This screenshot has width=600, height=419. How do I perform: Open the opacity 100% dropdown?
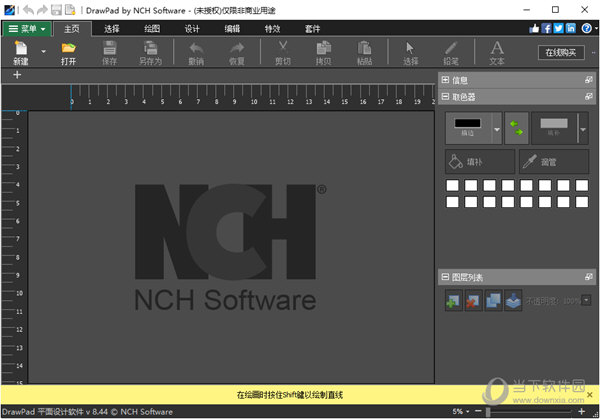[x=586, y=300]
